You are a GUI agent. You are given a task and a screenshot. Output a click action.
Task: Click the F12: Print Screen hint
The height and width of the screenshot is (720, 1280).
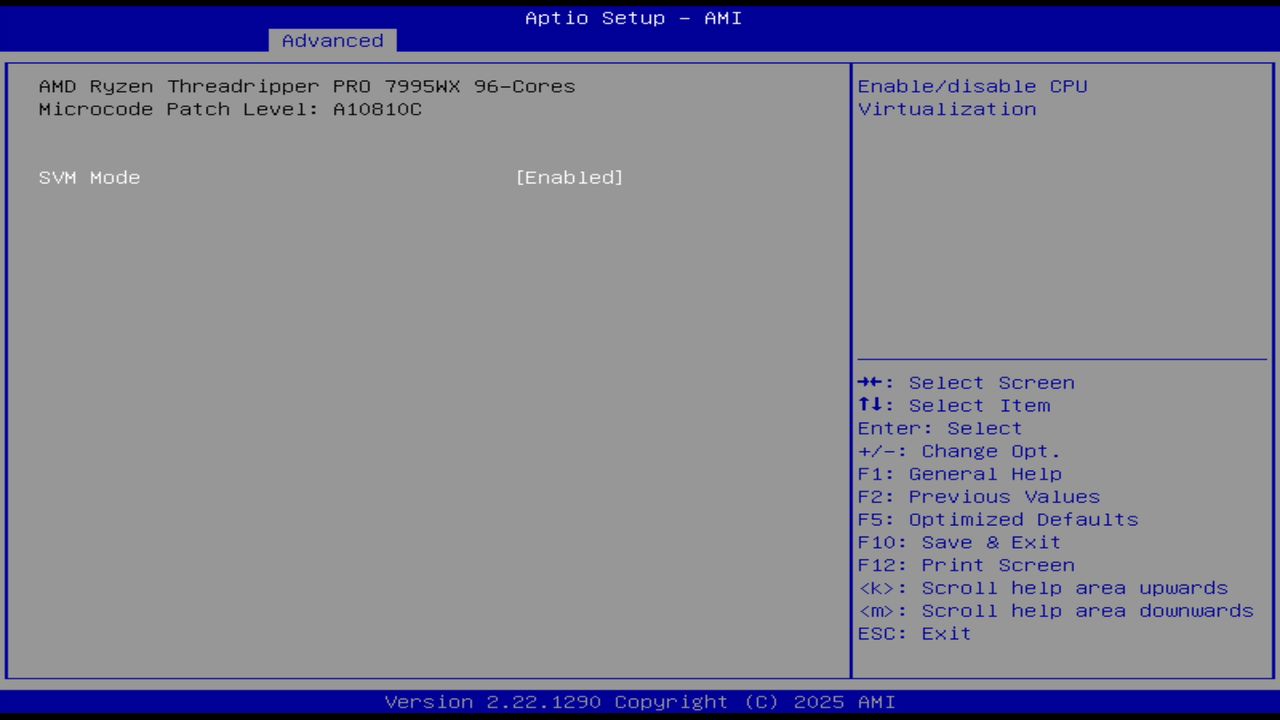966,566
